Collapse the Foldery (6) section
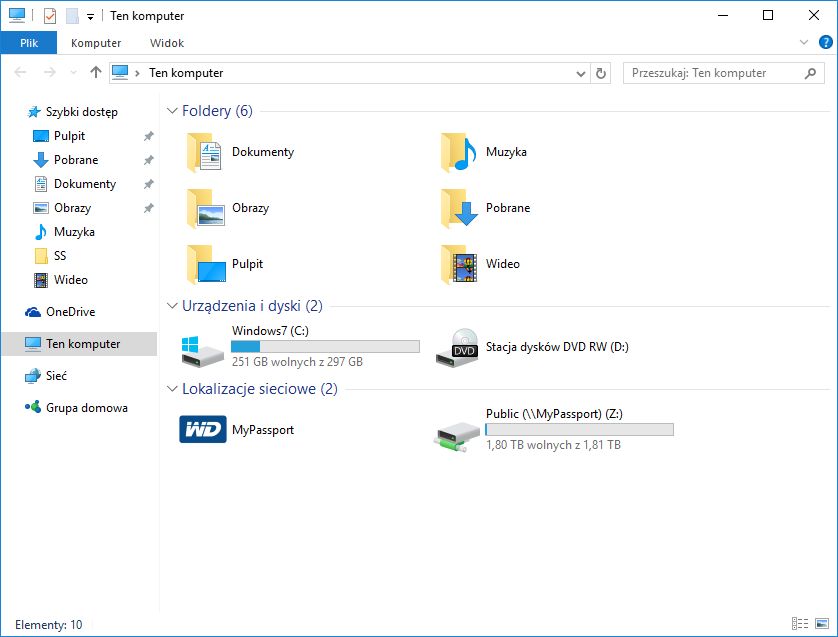The height and width of the screenshot is (637, 838). [x=172, y=111]
